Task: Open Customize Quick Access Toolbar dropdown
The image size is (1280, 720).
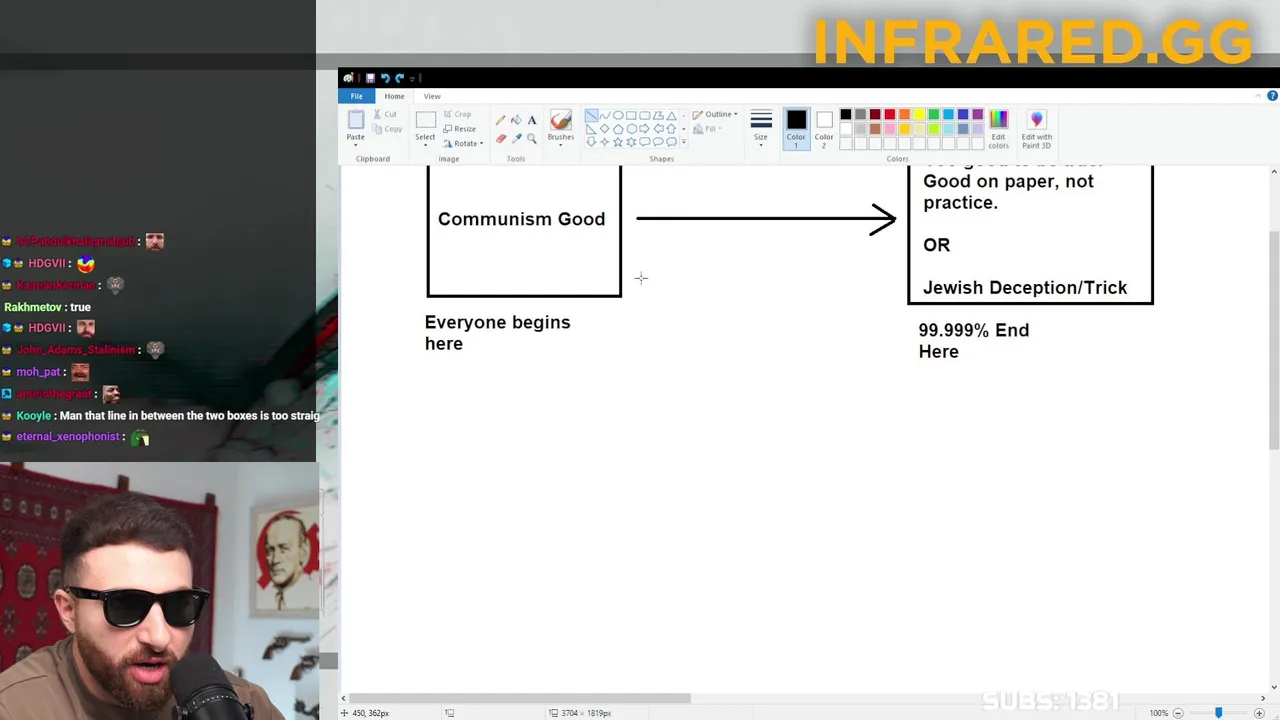Action: point(412,78)
